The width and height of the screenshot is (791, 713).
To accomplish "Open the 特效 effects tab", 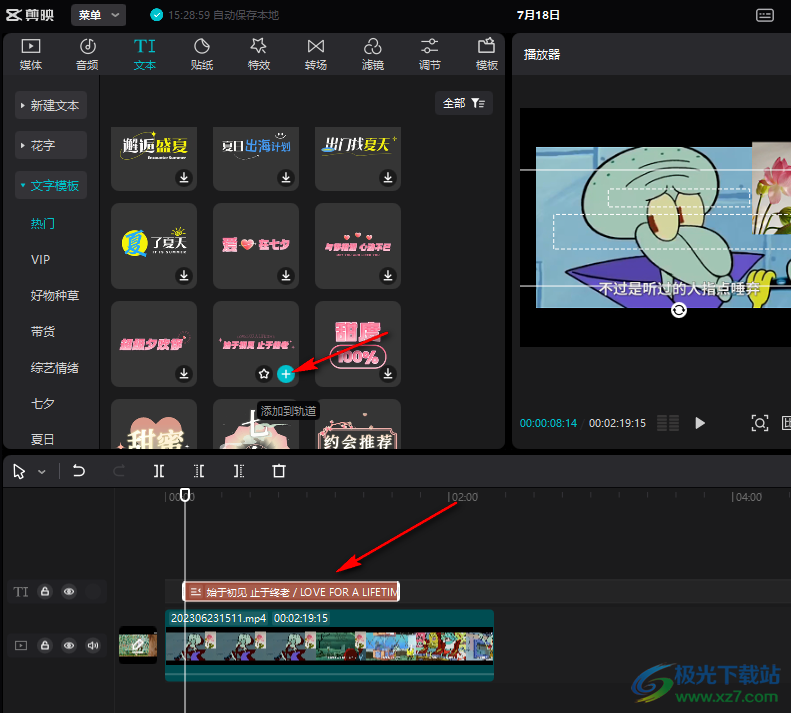I will coord(259,54).
